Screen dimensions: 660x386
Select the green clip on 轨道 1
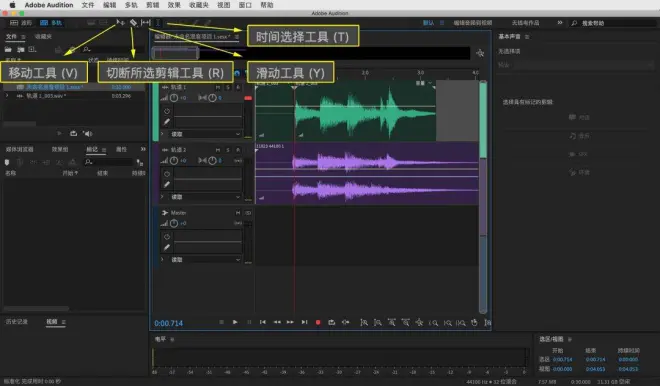pos(365,112)
